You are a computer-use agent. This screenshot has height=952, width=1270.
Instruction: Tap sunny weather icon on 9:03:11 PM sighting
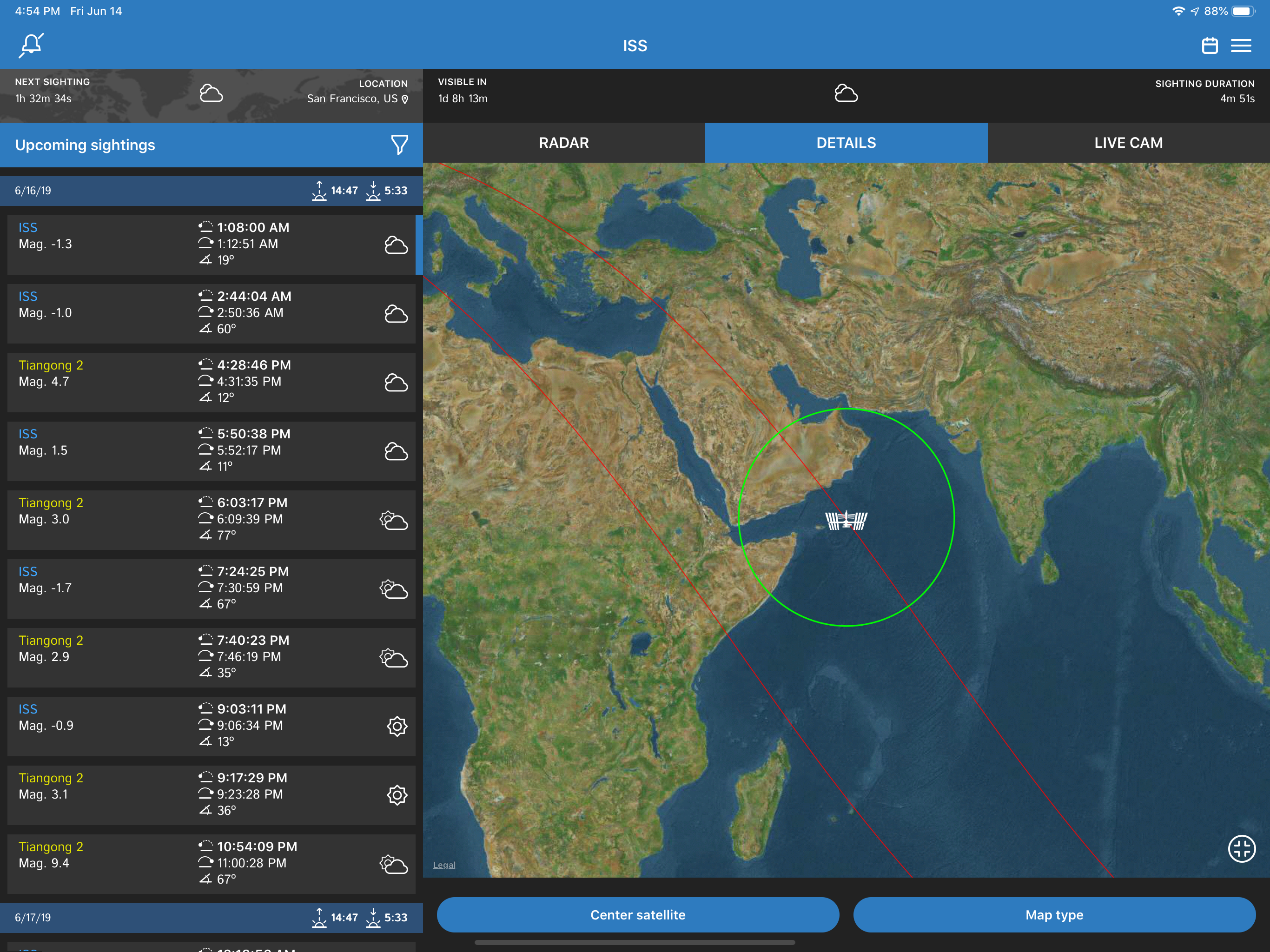397,726
